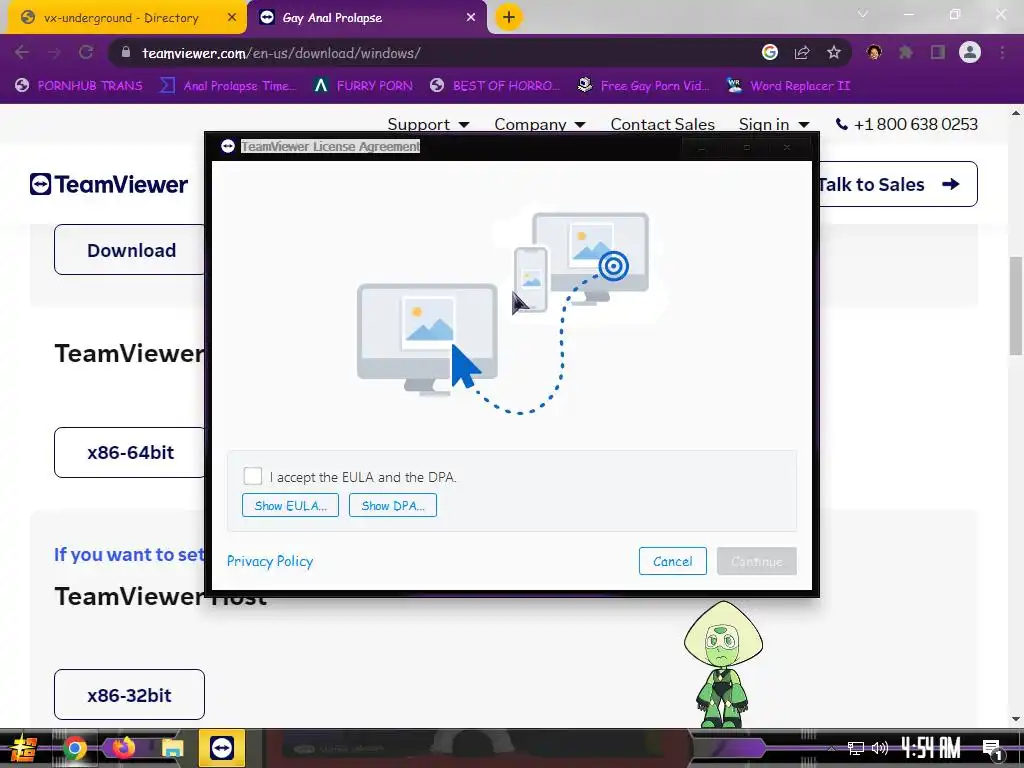This screenshot has width=1024, height=768.
Task: Click the teamviewer.com address bar
Action: coord(431,53)
